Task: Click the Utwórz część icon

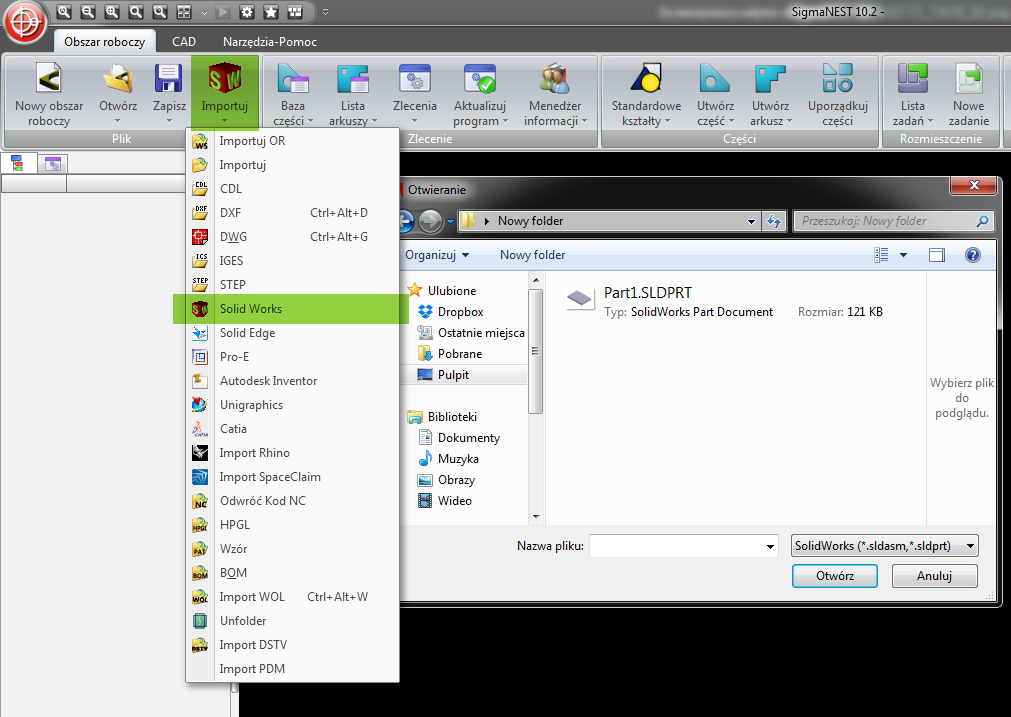Action: point(714,79)
